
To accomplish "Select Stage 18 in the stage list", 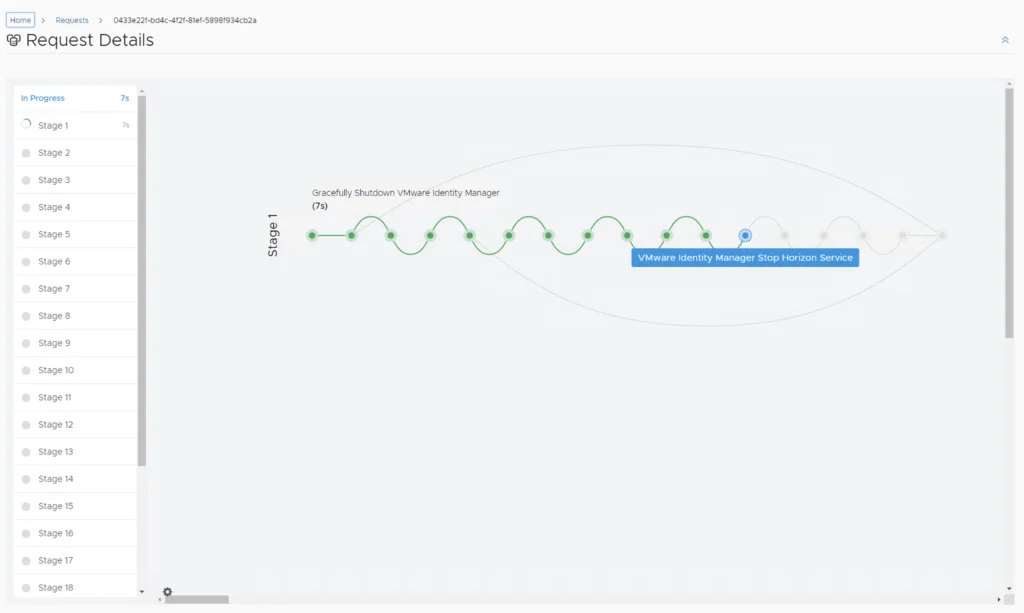I will (x=75, y=588).
